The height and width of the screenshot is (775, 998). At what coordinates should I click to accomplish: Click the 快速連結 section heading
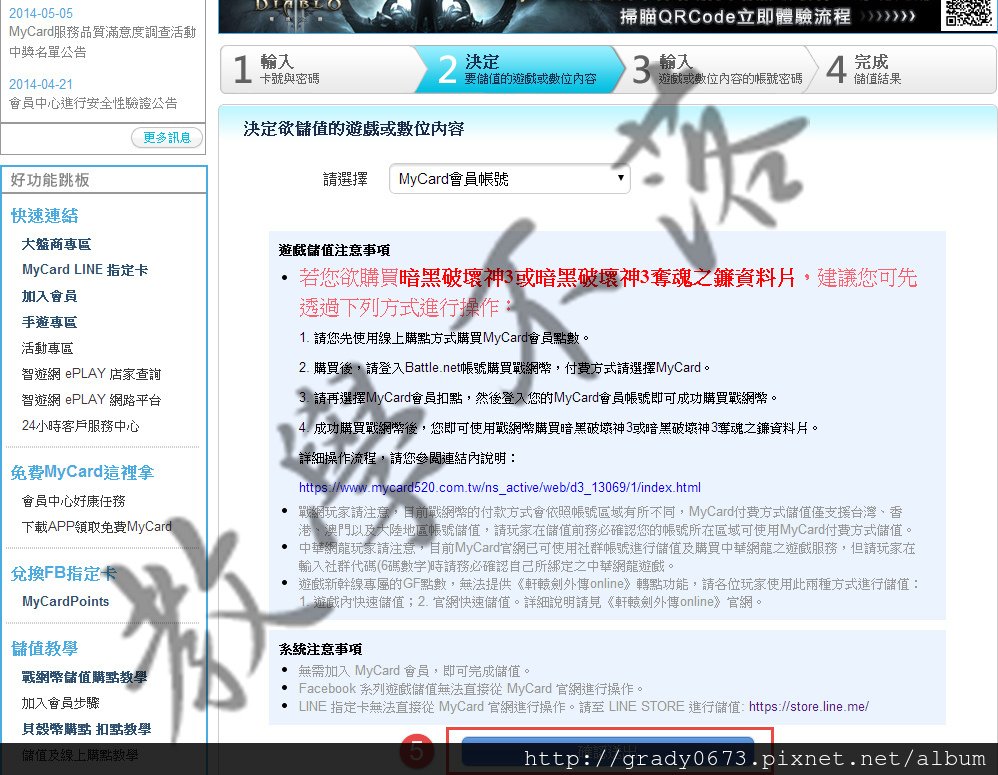pos(45,216)
